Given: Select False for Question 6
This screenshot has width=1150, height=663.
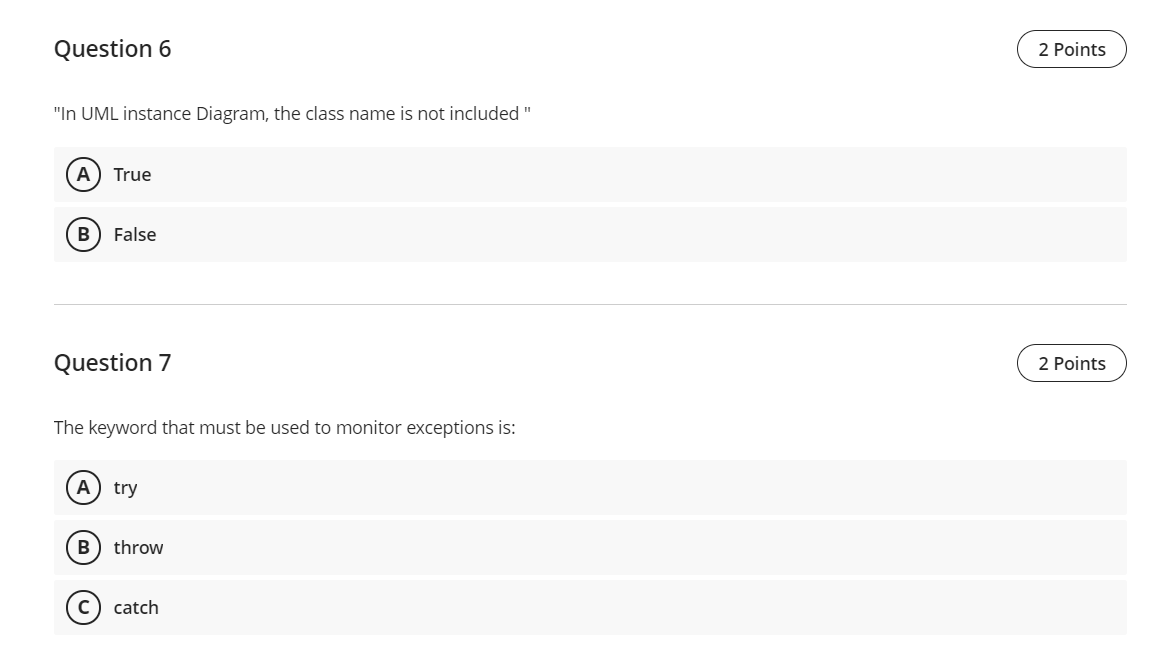Looking at the screenshot, I should 136,234.
